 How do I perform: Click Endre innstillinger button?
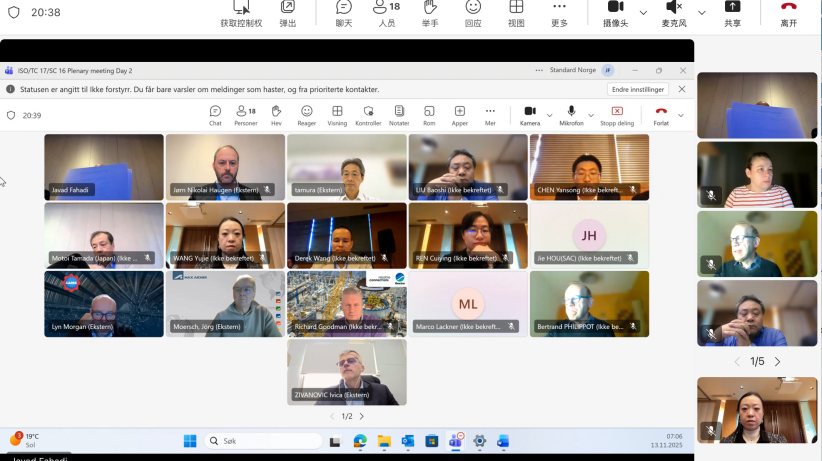pos(638,89)
